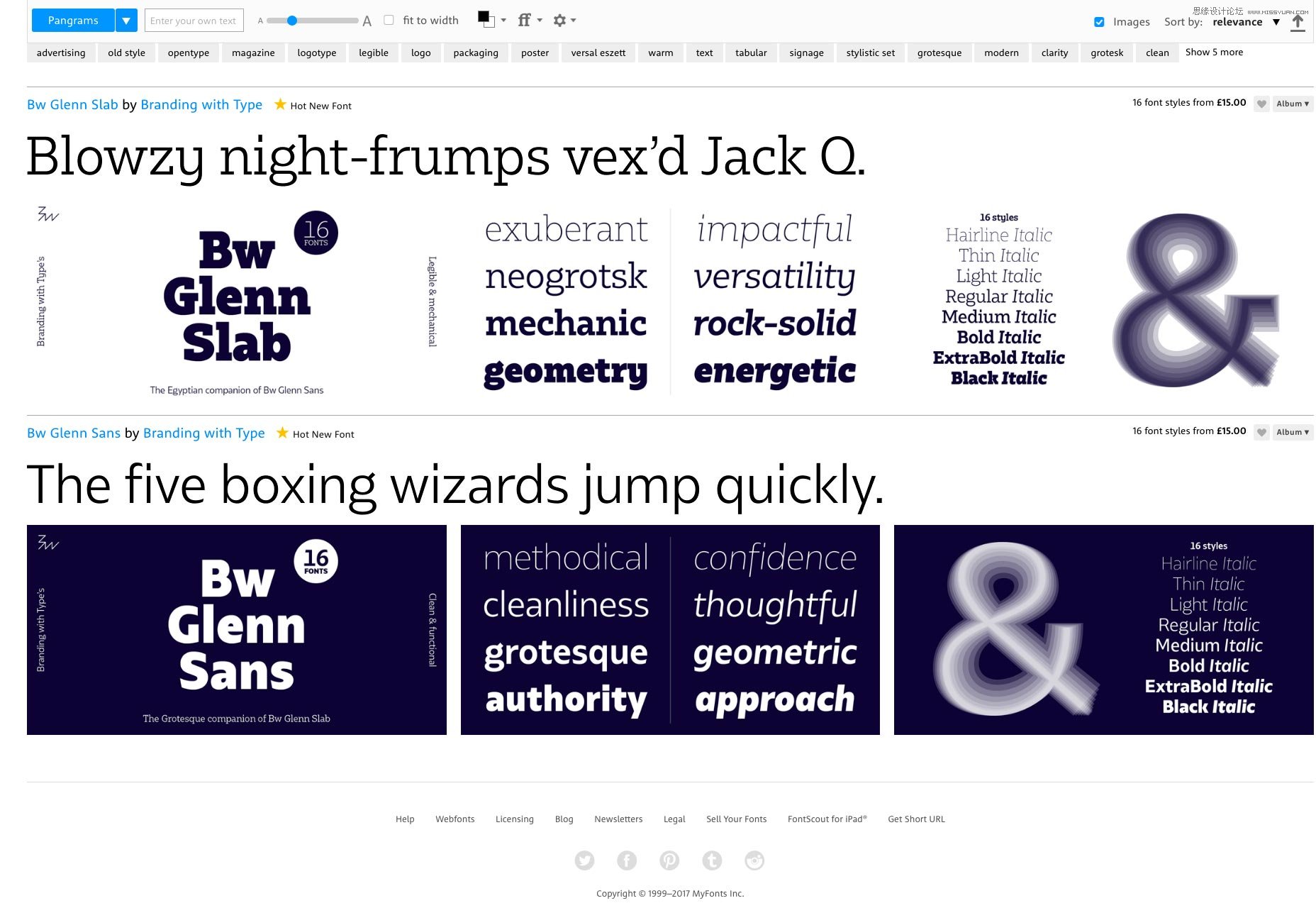The width and height of the screenshot is (1316, 908).
Task: Select the old style tag
Action: [x=126, y=52]
